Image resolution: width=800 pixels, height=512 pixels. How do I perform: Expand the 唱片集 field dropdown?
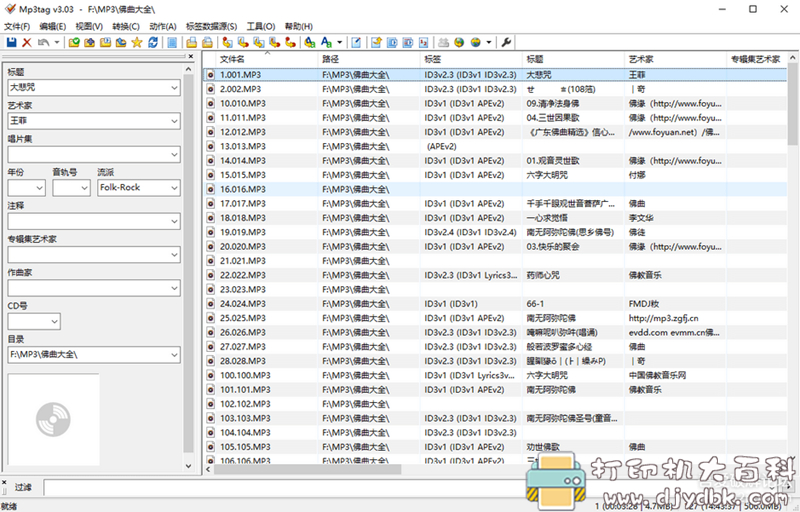(174, 155)
